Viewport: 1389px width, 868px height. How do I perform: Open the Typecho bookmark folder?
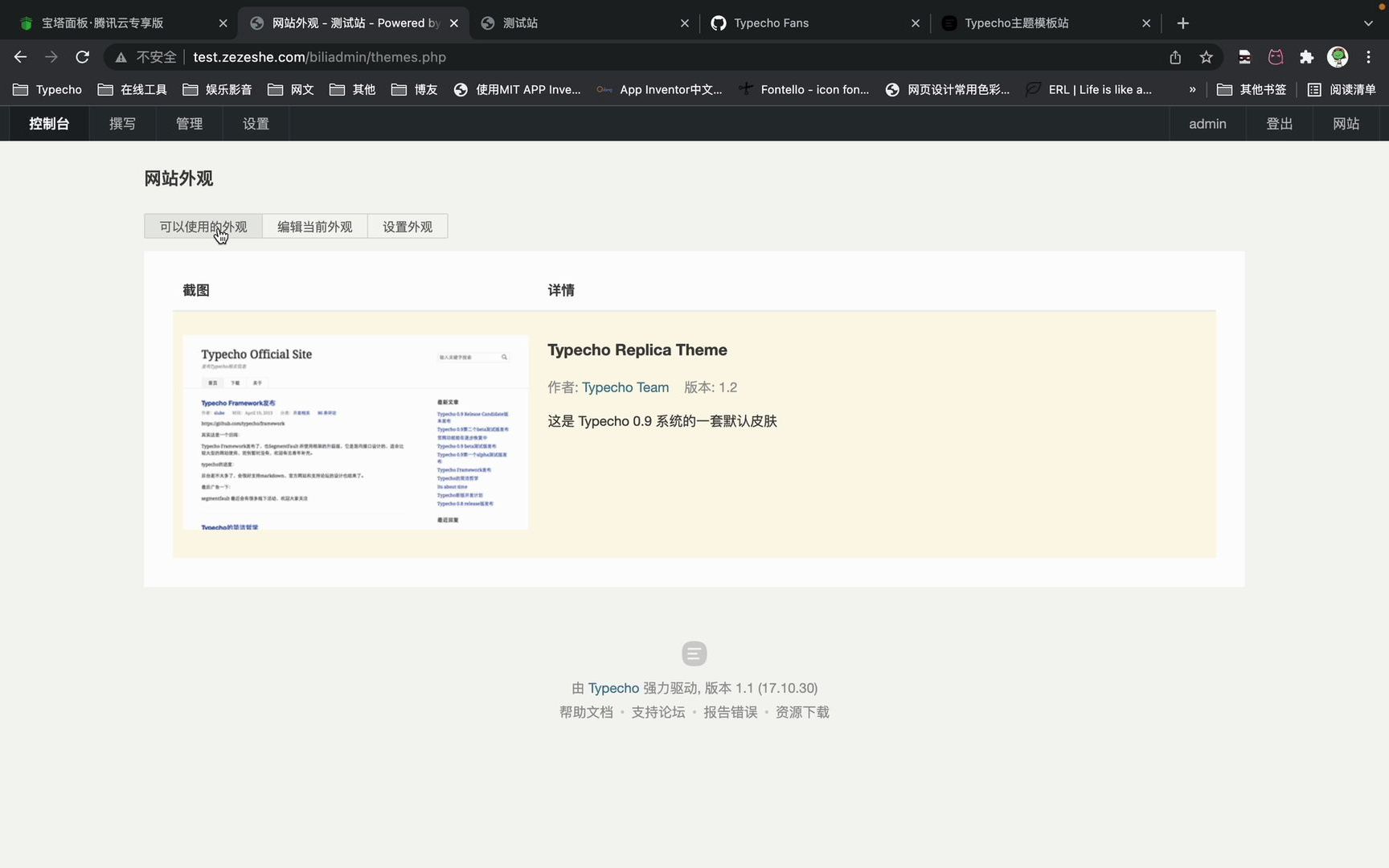click(x=47, y=90)
